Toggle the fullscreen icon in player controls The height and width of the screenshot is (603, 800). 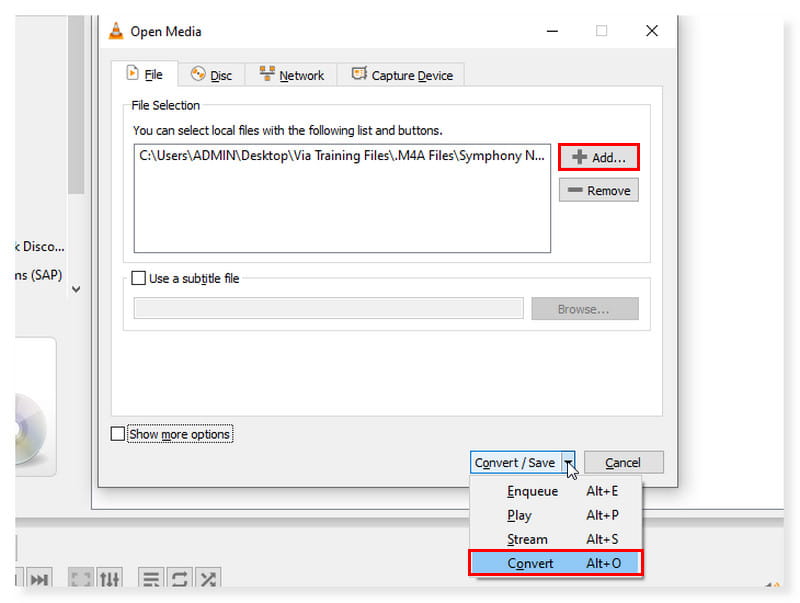(x=81, y=578)
